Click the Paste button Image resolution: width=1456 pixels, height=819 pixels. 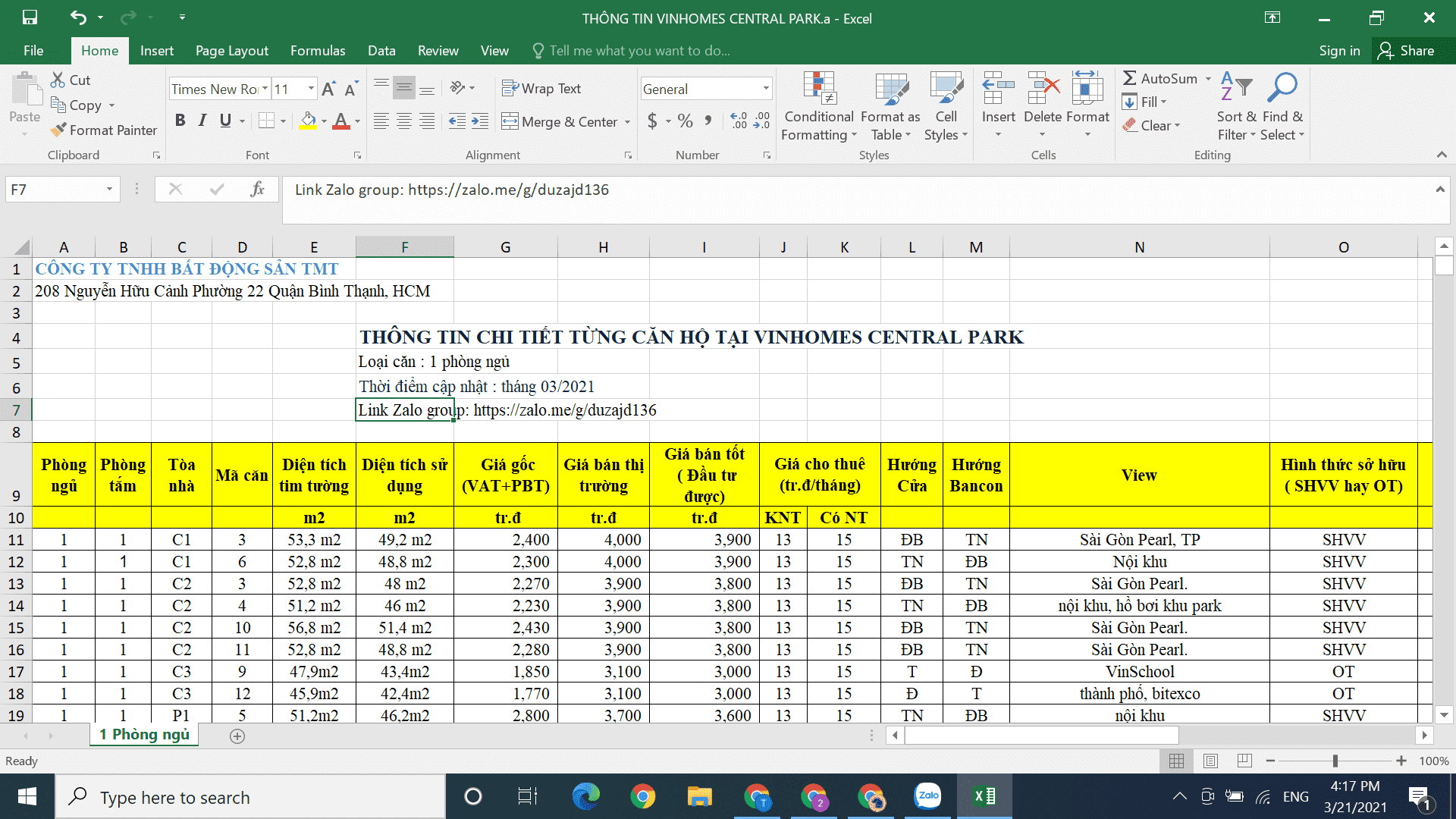coord(25,105)
